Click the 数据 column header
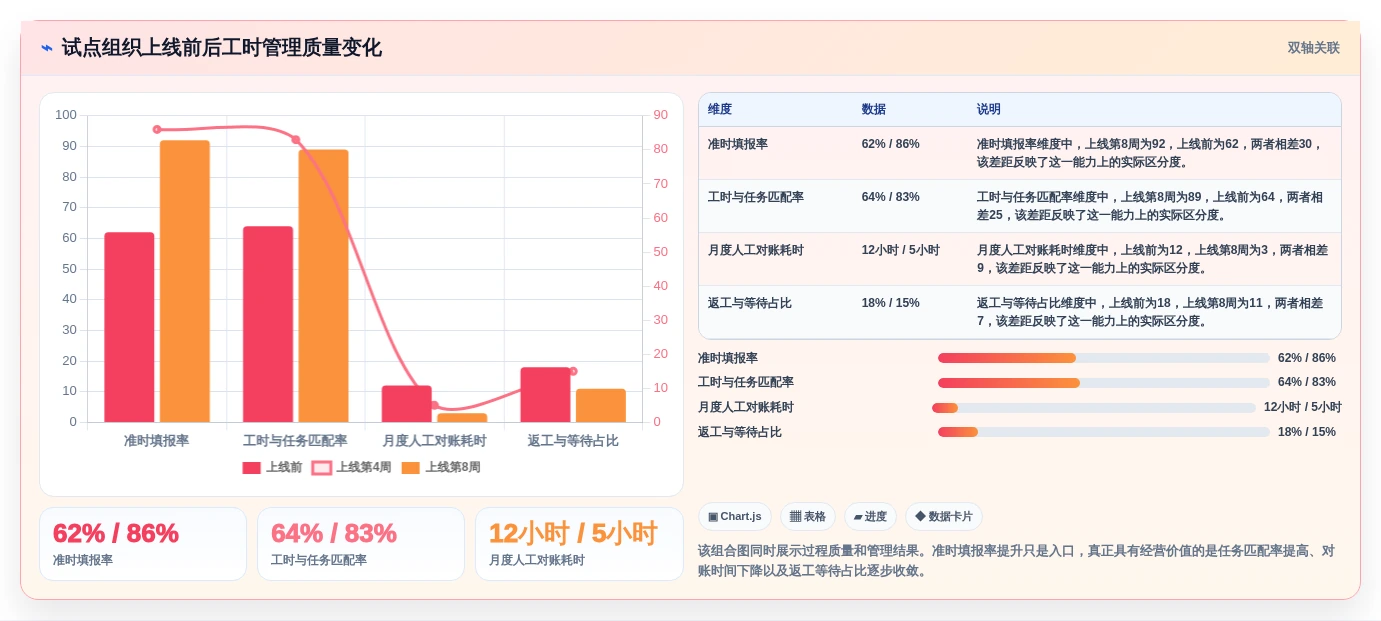1381x621 pixels. pos(874,109)
